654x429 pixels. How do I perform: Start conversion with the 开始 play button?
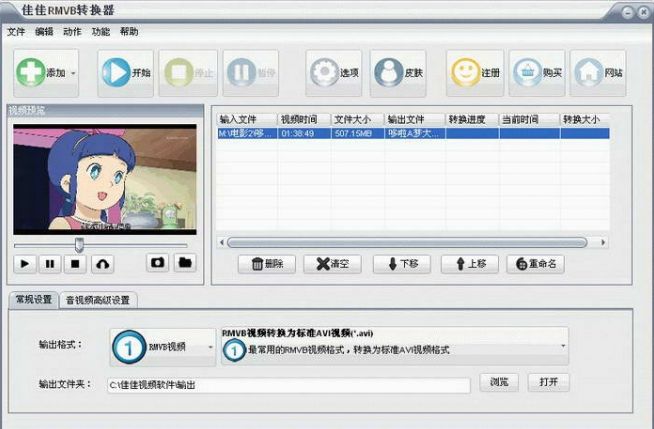pyautogui.click(x=126, y=73)
